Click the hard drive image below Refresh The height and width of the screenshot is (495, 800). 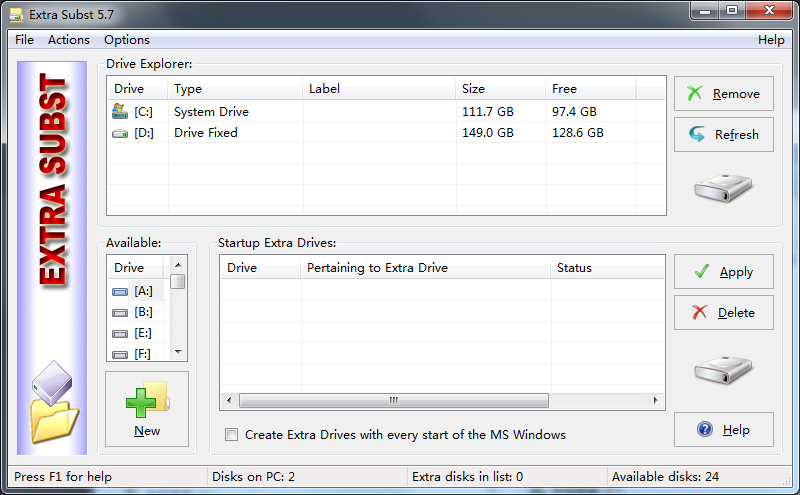coord(723,188)
